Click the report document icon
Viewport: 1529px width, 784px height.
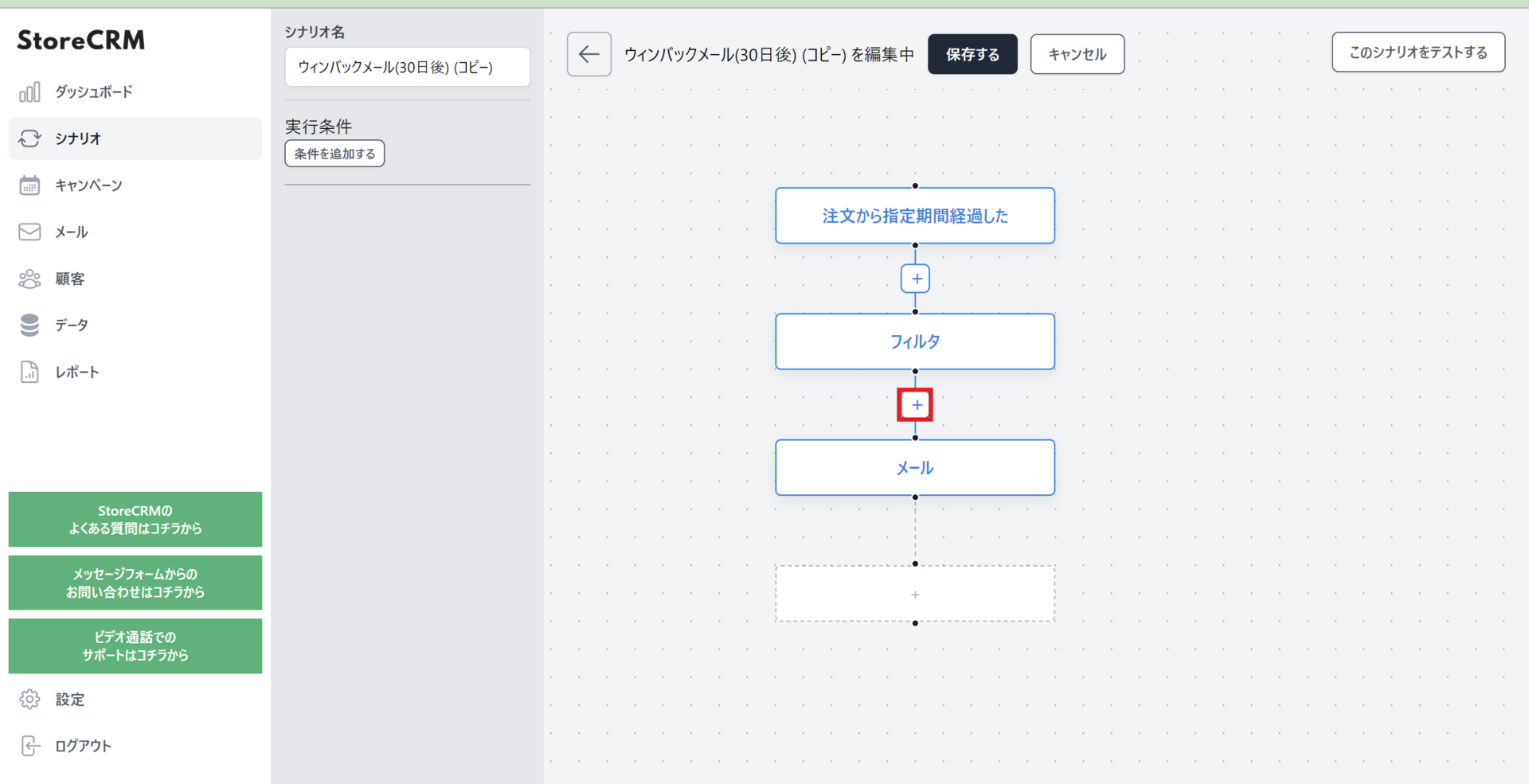29,372
